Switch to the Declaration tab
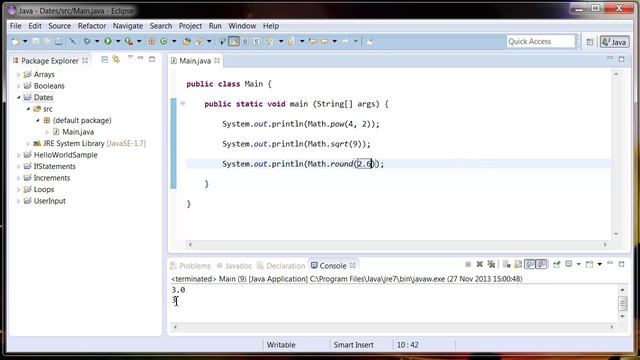The height and width of the screenshot is (360, 640). coord(281,266)
